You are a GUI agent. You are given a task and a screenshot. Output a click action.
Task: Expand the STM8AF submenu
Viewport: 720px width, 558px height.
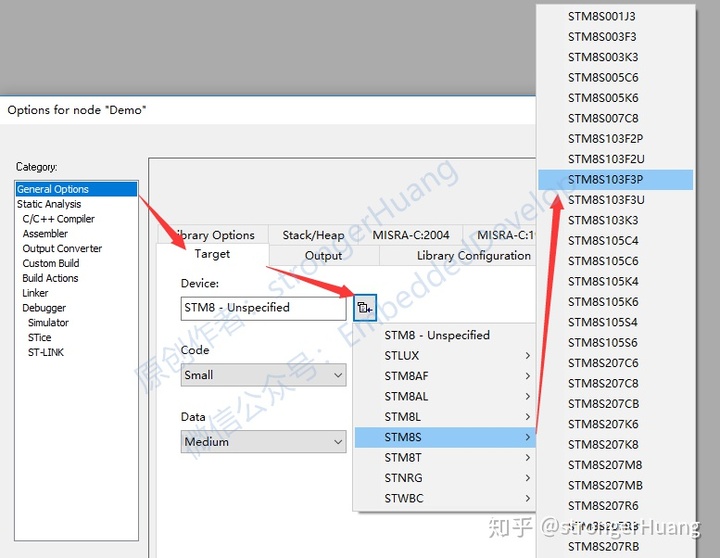click(444, 376)
